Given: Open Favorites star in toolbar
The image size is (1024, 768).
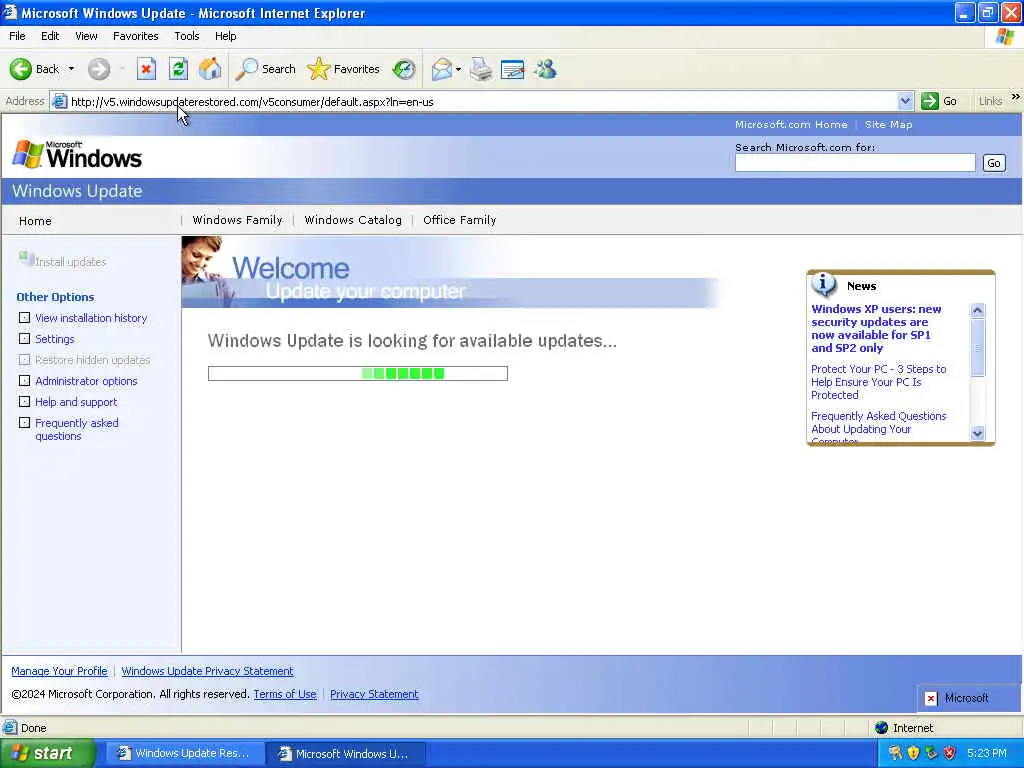Looking at the screenshot, I should [318, 69].
